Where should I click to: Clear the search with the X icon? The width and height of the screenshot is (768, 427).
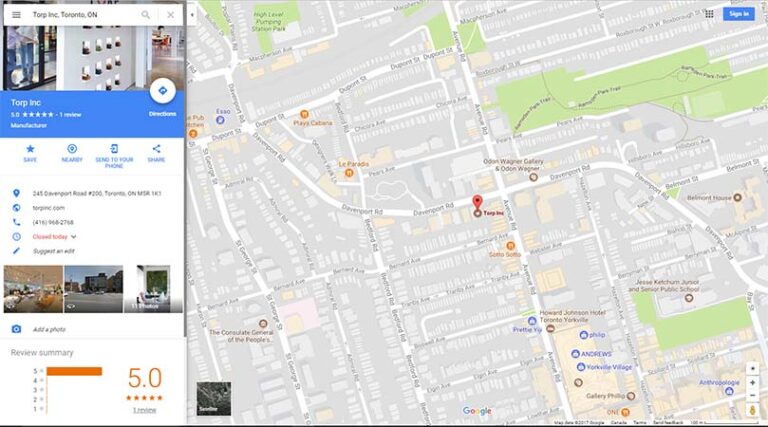(170, 15)
